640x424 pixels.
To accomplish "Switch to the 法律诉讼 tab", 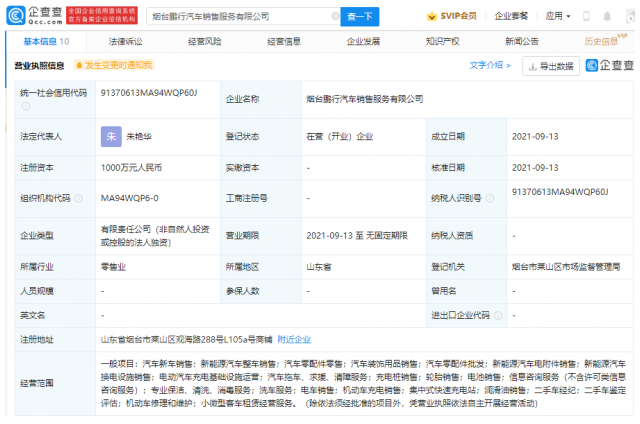I will (x=127, y=42).
